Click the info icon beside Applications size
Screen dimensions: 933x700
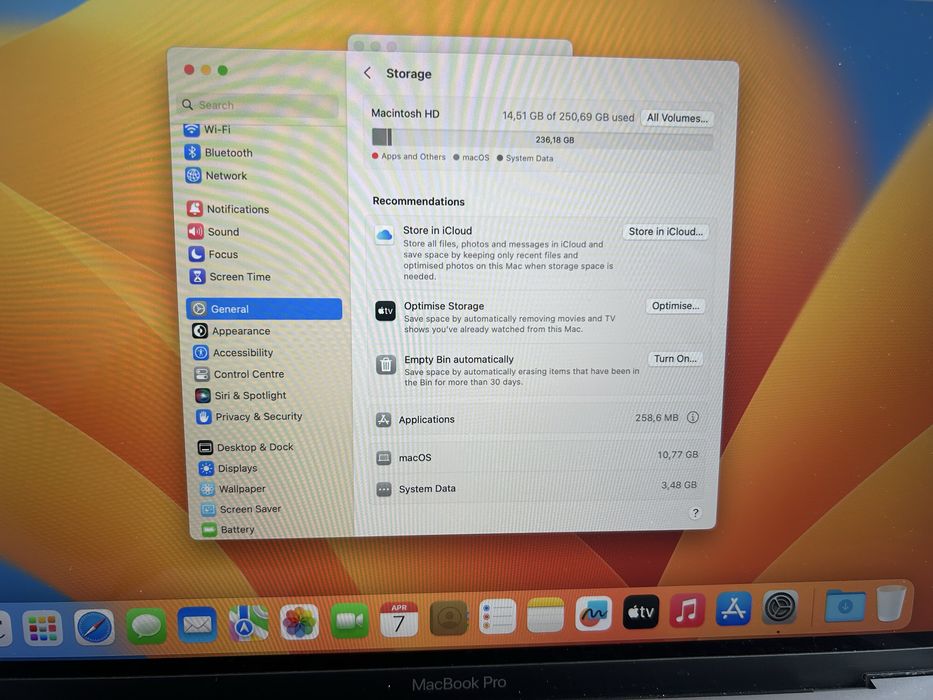coord(693,417)
